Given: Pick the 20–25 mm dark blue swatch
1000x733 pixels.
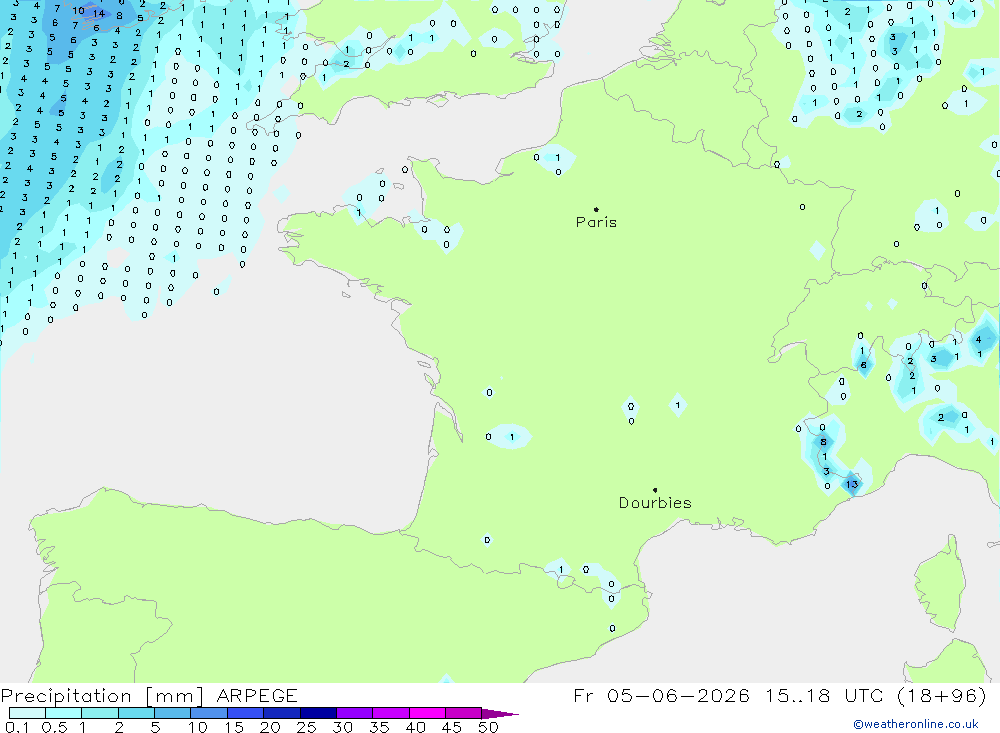Looking at the screenshot, I should (x=282, y=713).
